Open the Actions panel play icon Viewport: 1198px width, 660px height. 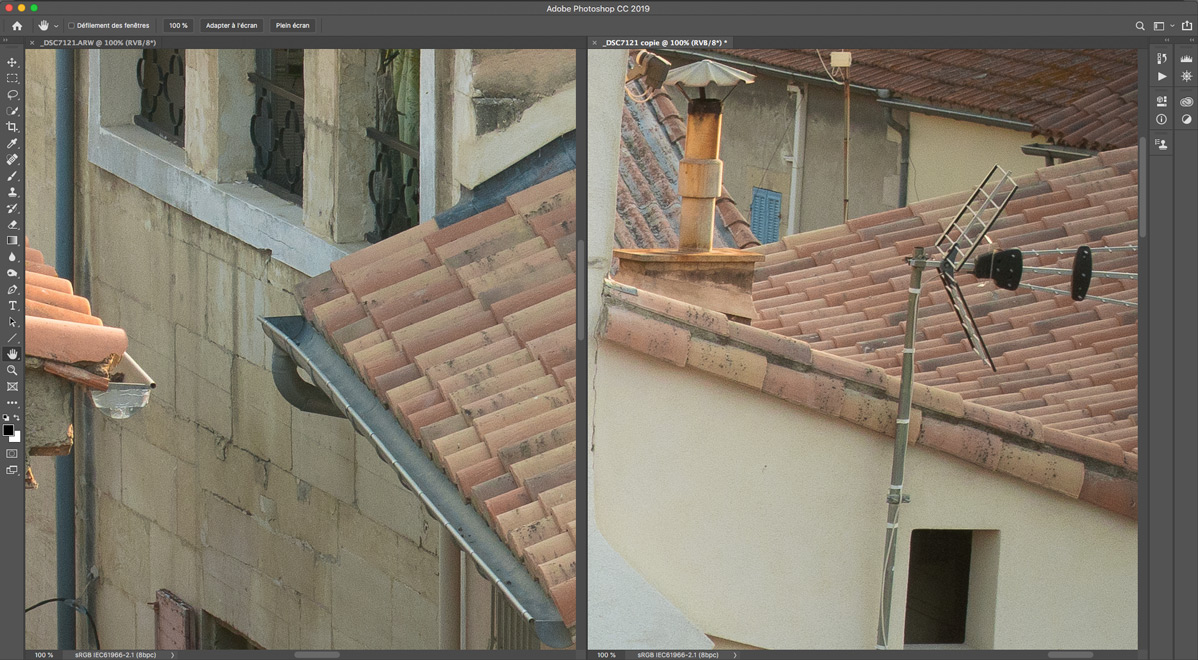[x=1161, y=76]
